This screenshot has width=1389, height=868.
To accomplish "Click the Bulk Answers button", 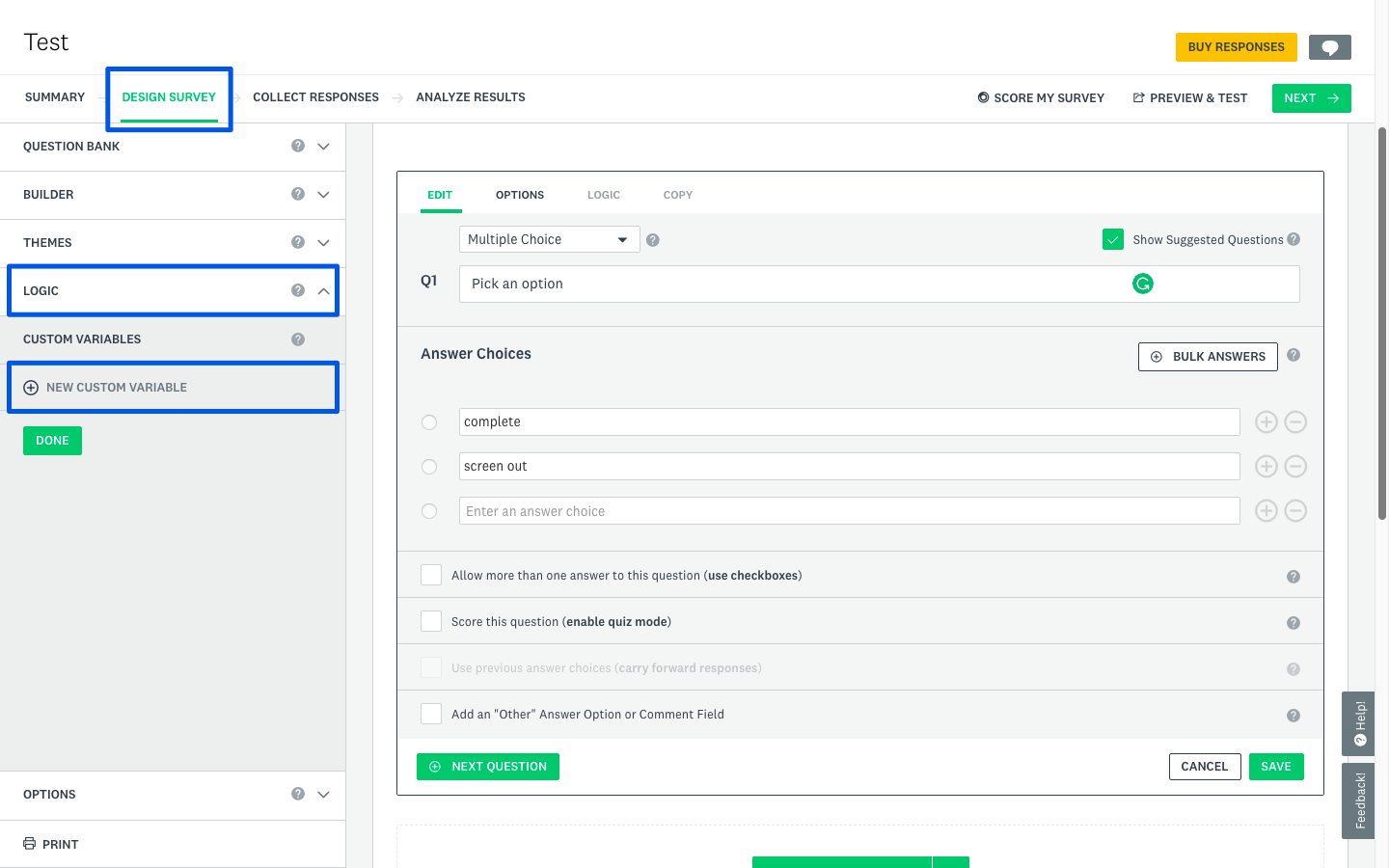I will click(1208, 357).
